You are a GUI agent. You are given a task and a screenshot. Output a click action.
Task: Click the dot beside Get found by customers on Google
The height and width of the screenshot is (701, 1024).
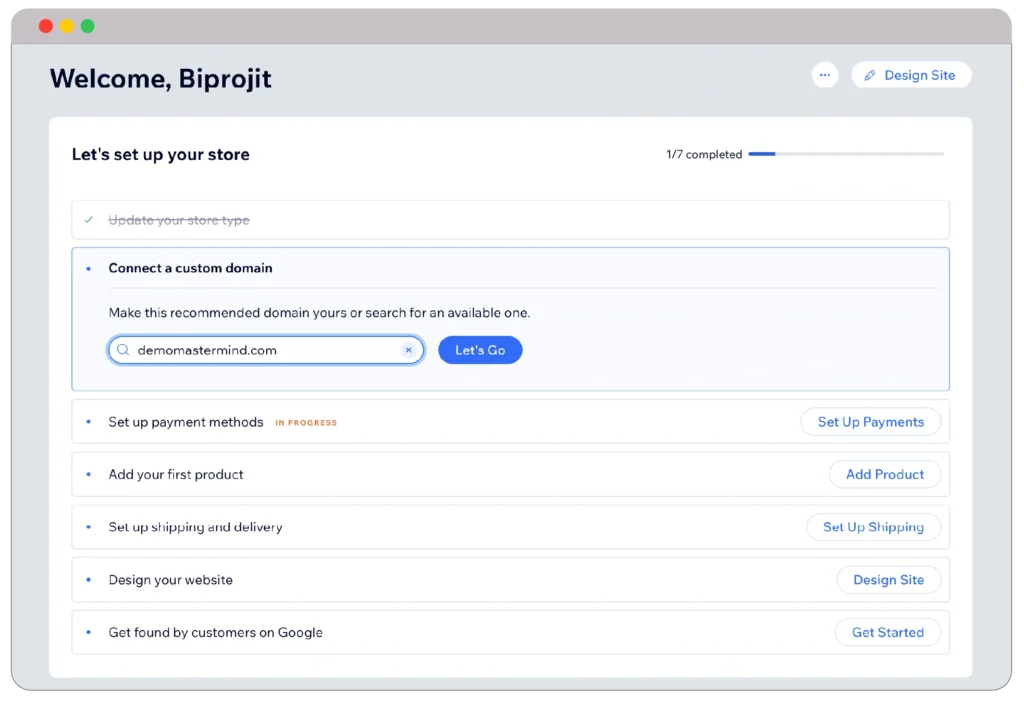coord(88,632)
